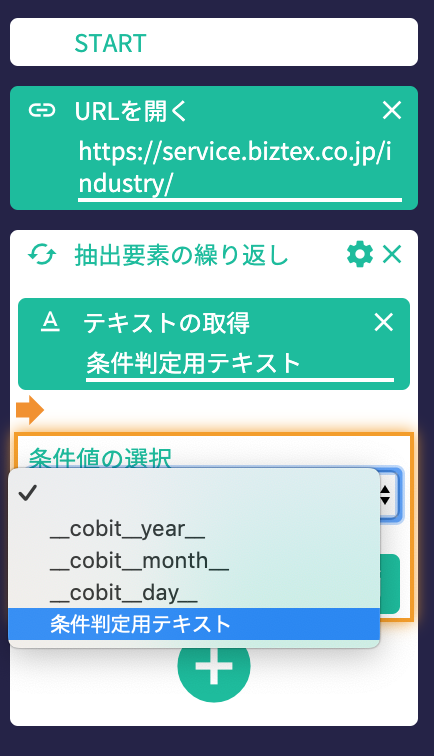Remove the テキストの取得 step with X
The height and width of the screenshot is (756, 434).
[x=384, y=322]
